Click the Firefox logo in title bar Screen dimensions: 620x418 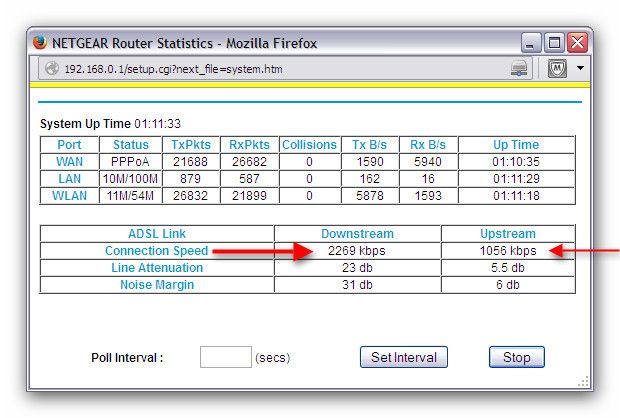click(x=40, y=42)
